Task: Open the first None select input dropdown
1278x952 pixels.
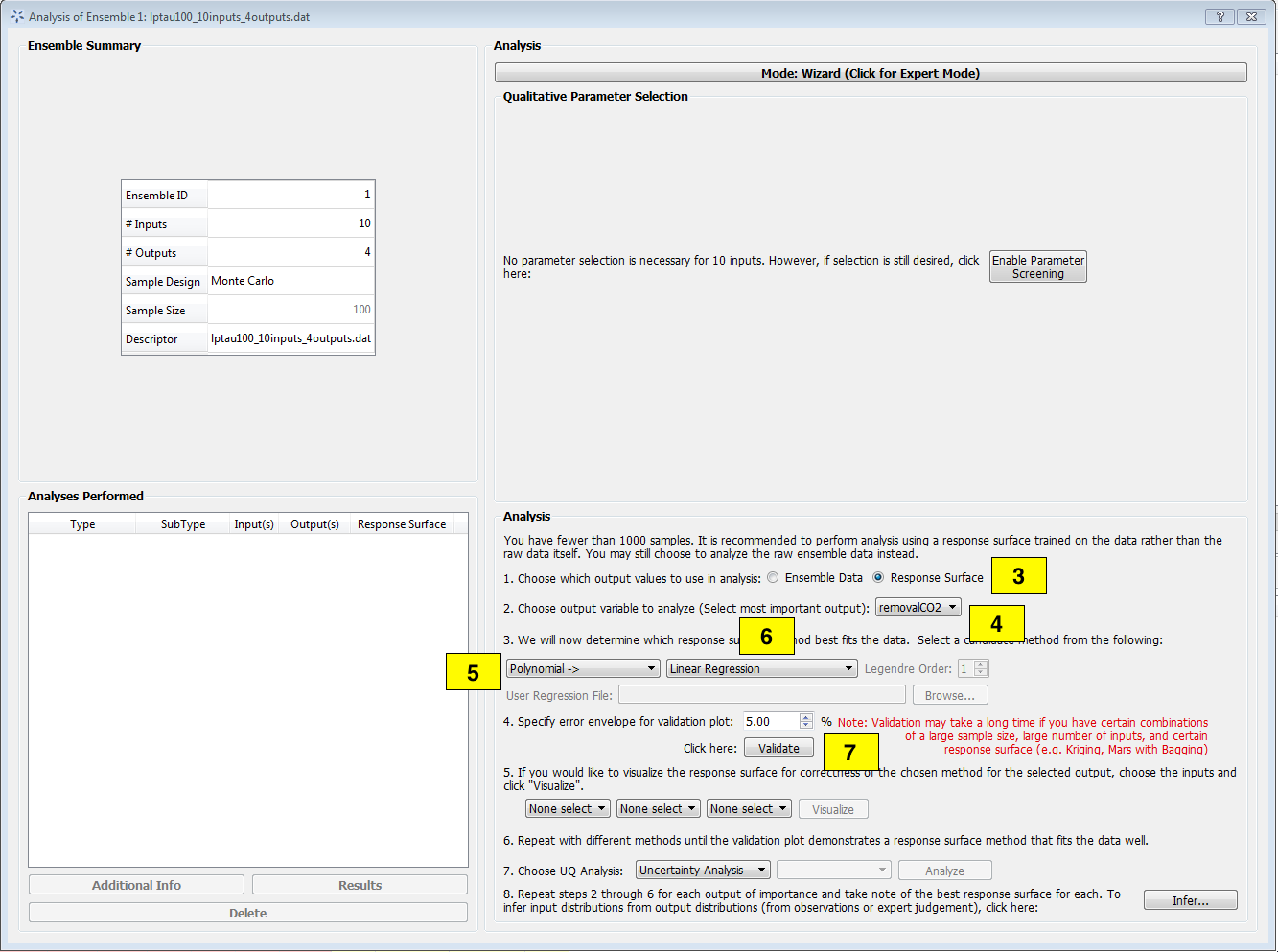Action: tap(567, 808)
